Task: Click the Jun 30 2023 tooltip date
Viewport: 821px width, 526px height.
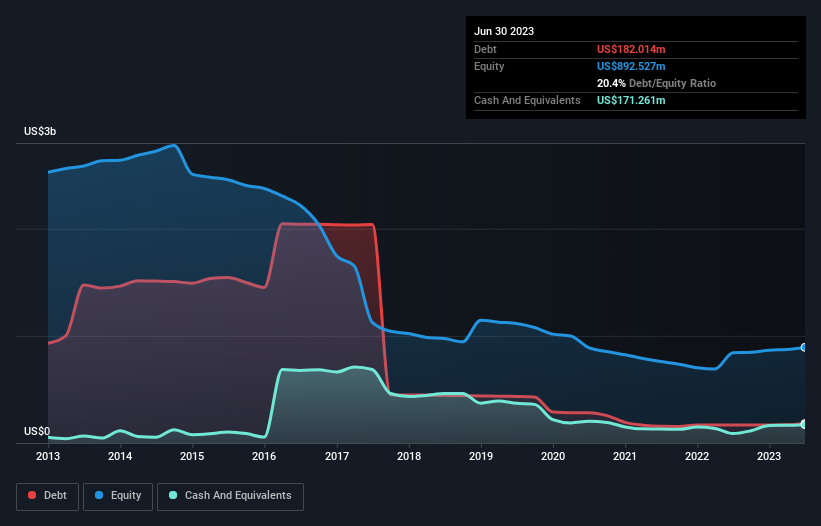Action: pyautogui.click(x=504, y=31)
